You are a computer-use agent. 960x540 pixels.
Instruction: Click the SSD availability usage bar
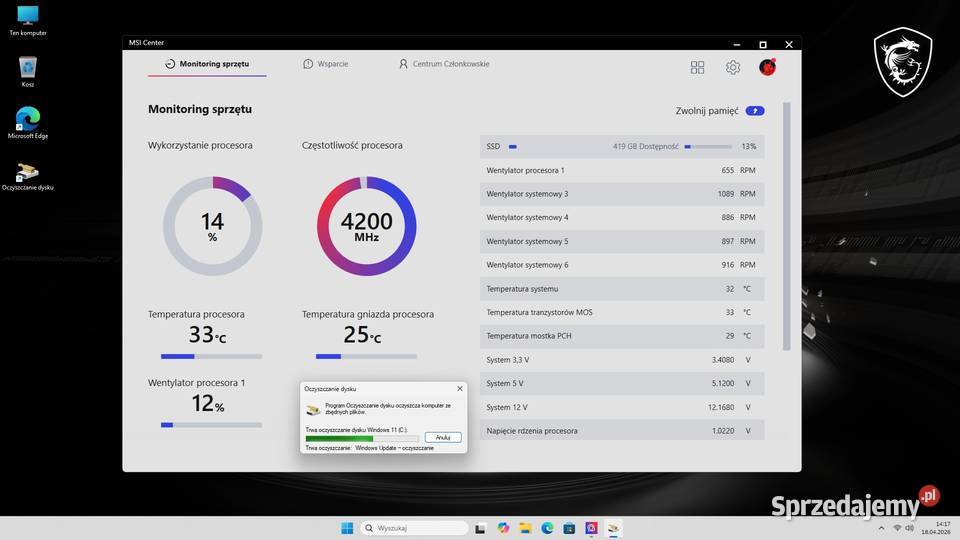coord(707,146)
